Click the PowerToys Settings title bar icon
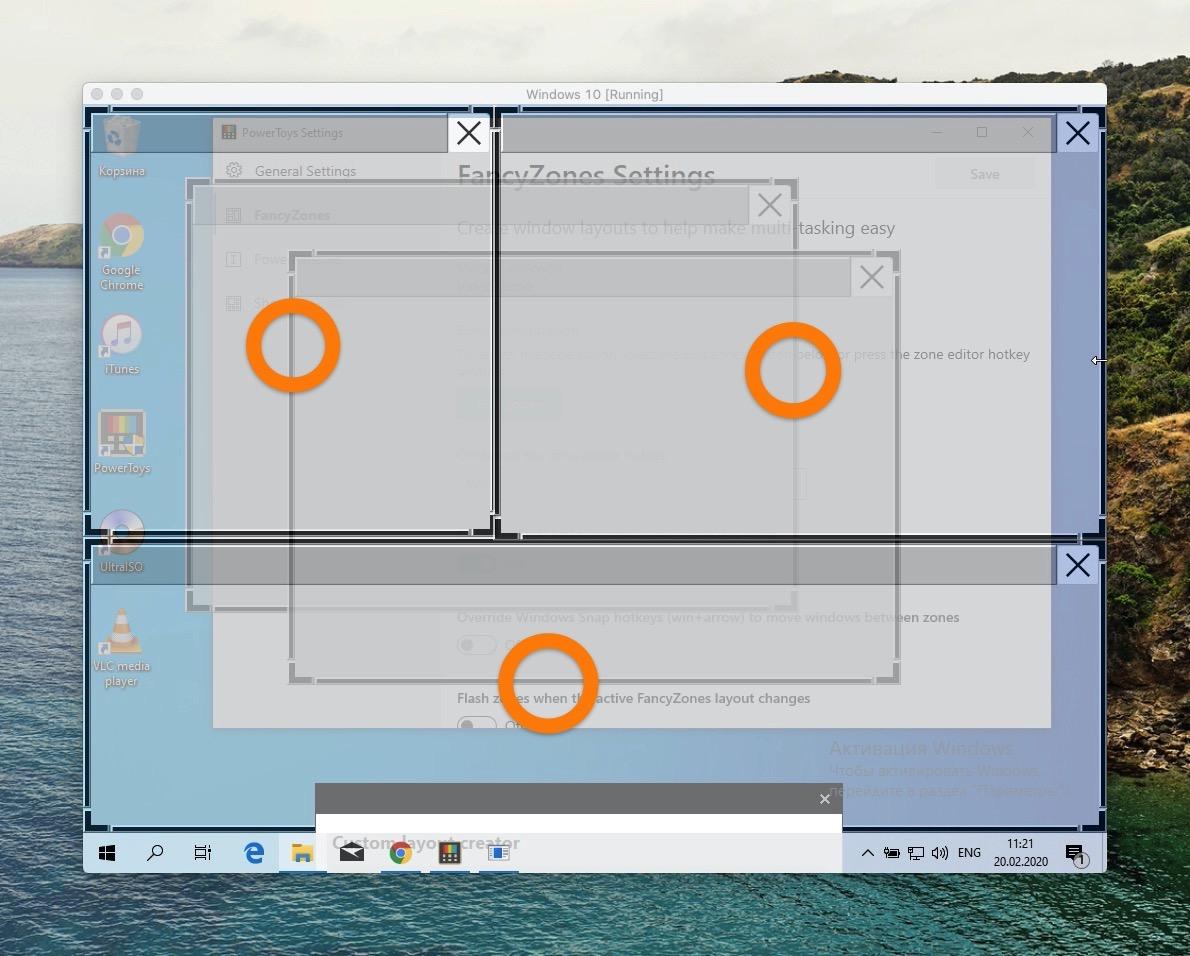 pyautogui.click(x=228, y=132)
